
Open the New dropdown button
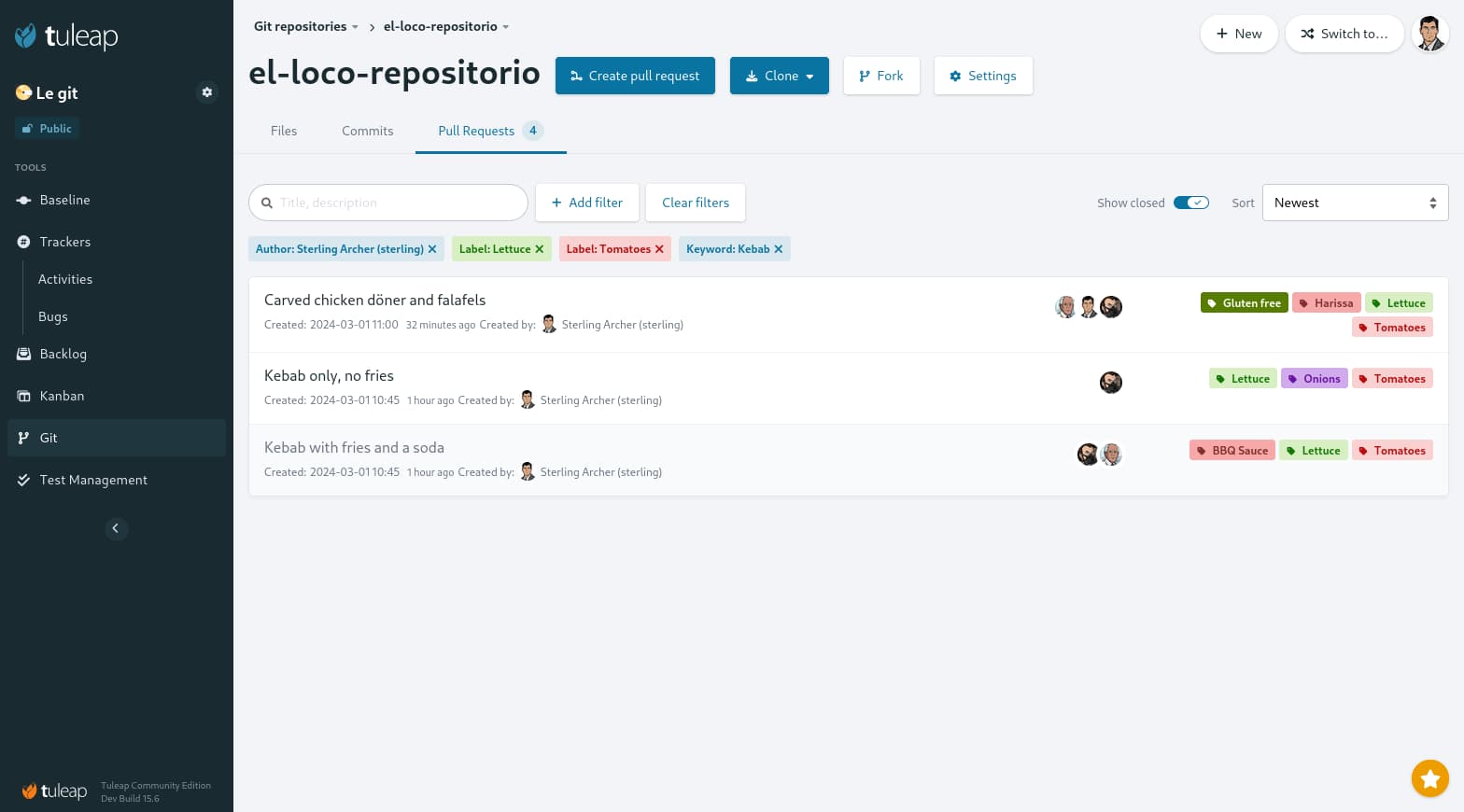pos(1239,34)
